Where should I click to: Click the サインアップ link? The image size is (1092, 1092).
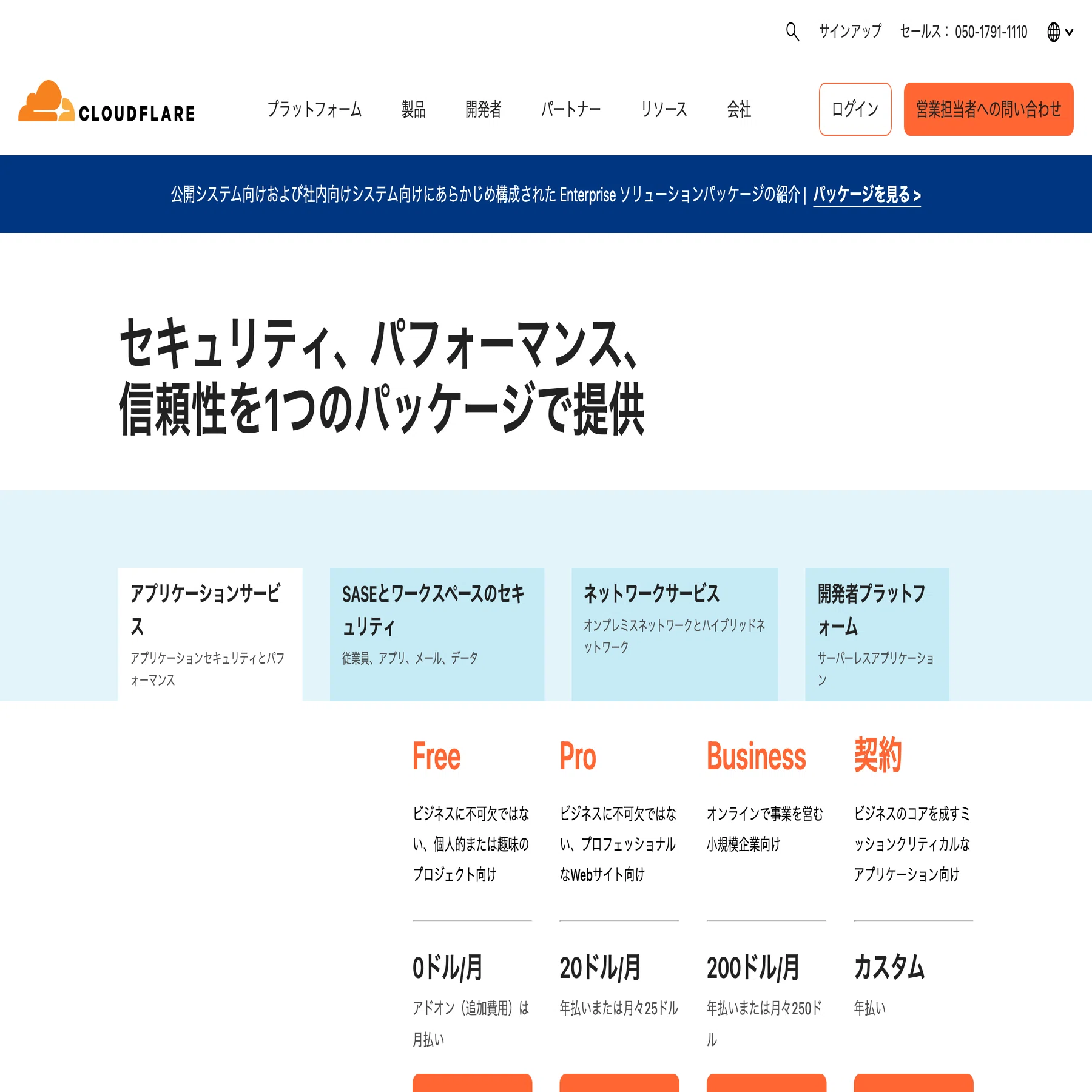(850, 32)
